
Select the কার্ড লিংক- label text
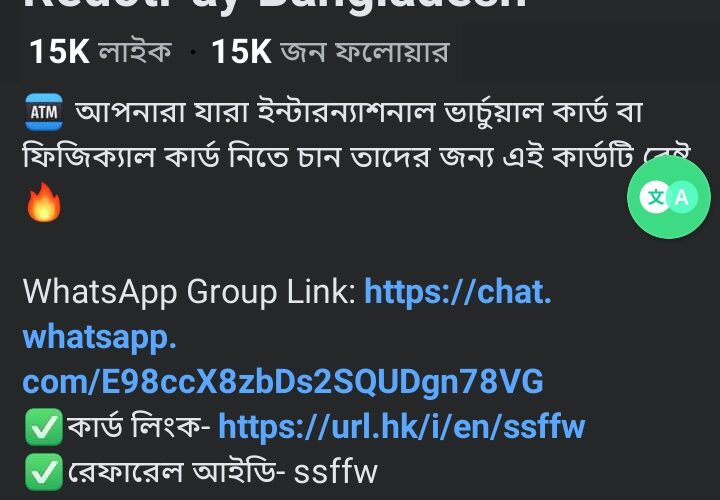pos(139,427)
